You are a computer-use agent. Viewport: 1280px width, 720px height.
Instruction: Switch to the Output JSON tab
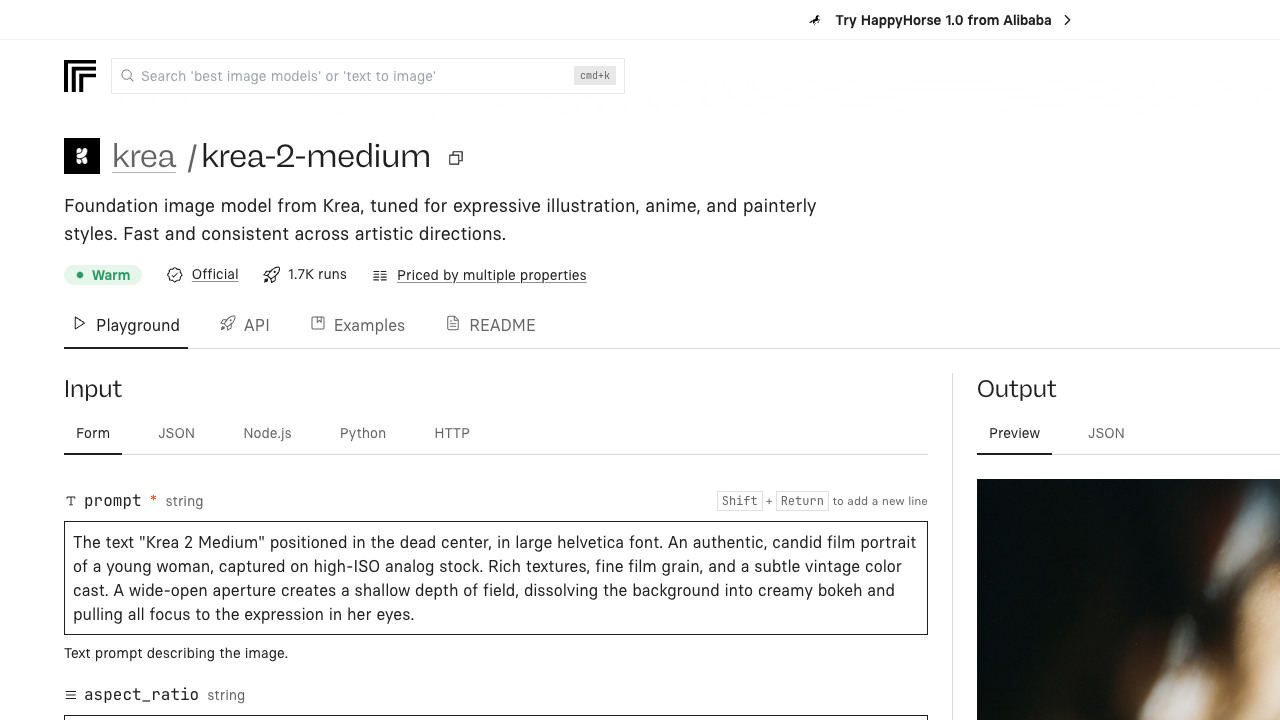[1106, 433]
